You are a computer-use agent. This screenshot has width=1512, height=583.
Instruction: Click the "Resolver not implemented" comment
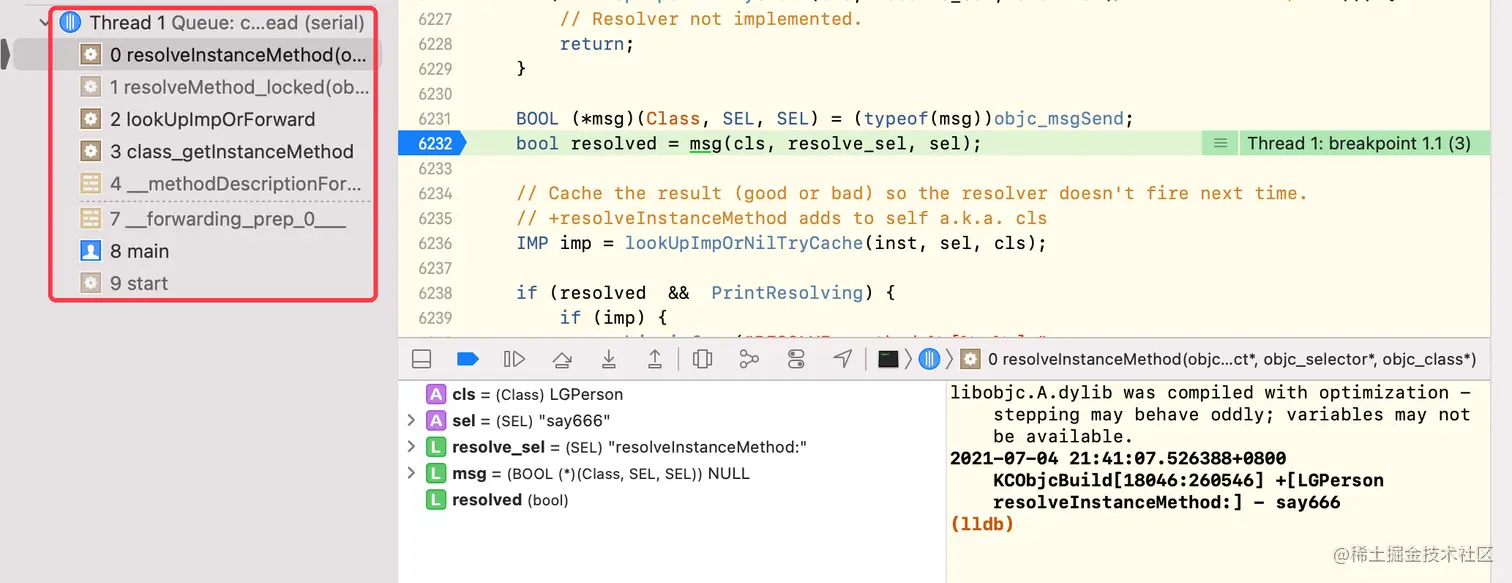(711, 19)
